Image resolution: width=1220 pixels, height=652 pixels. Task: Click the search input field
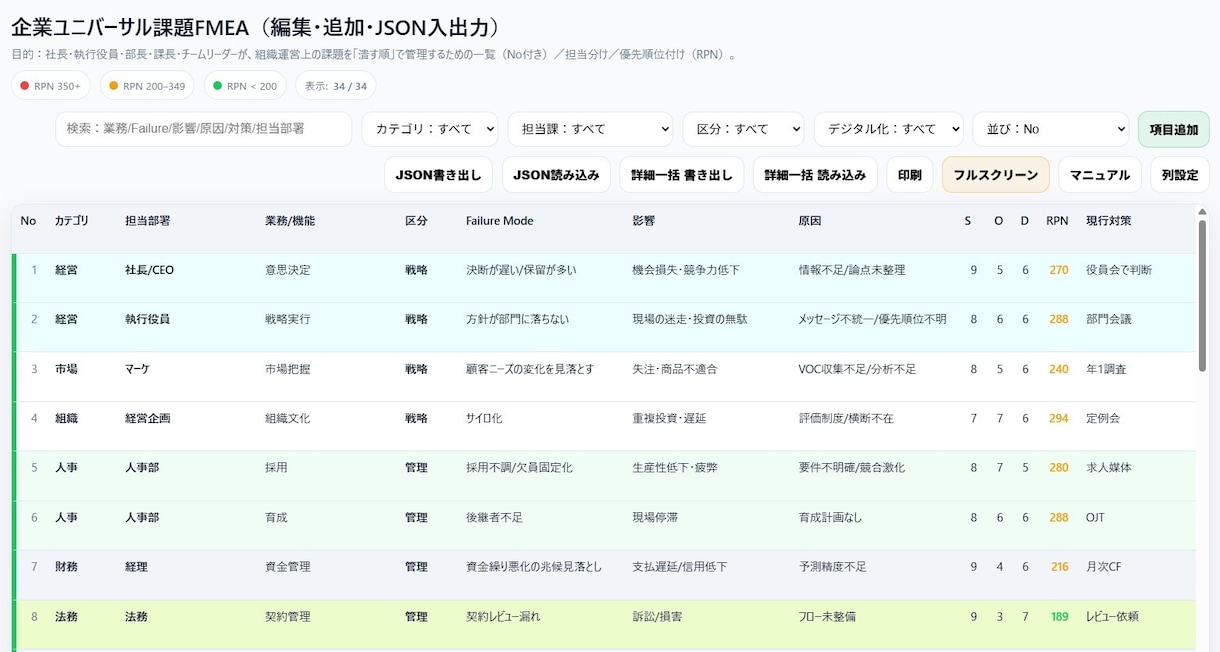coord(204,129)
